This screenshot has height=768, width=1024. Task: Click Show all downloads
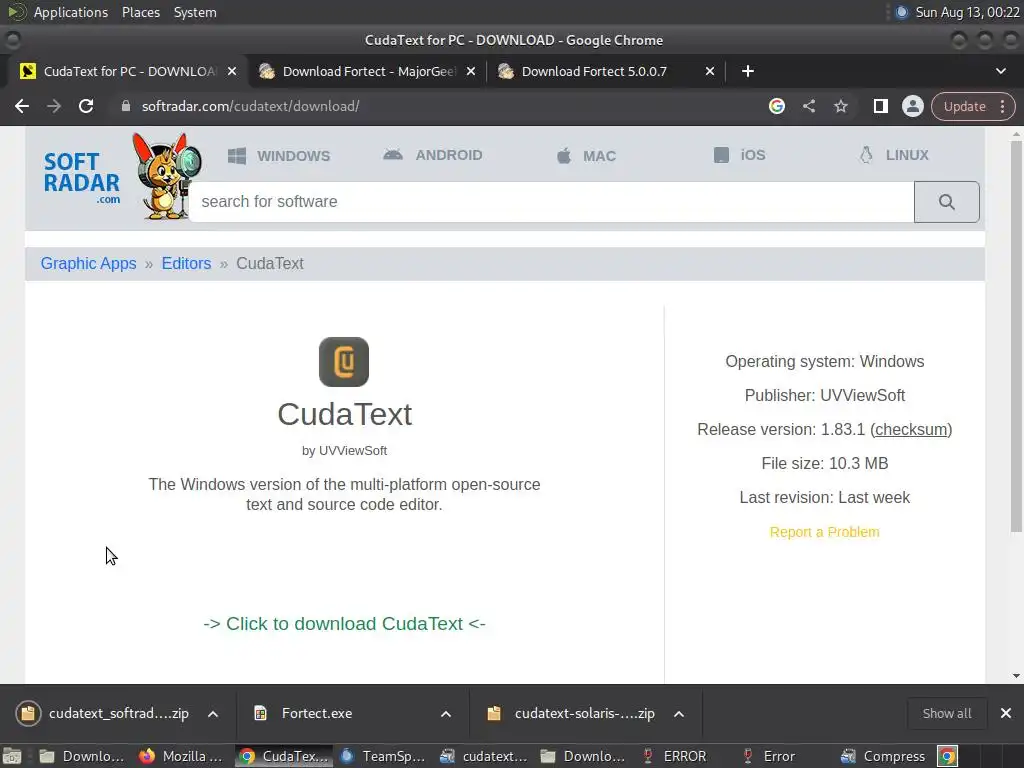[946, 714]
